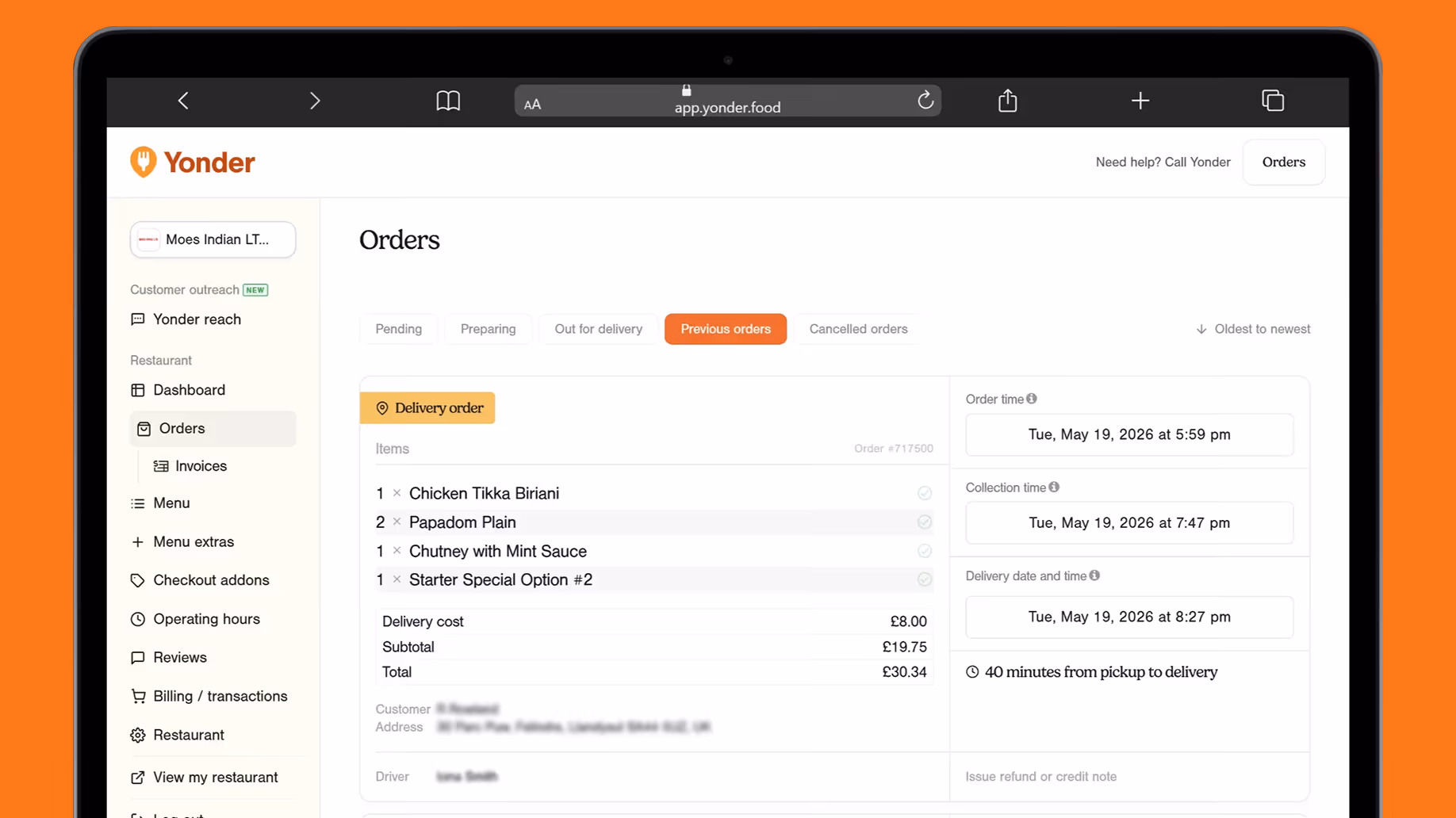
Task: Switch to the Preparing tab
Action: (x=488, y=329)
